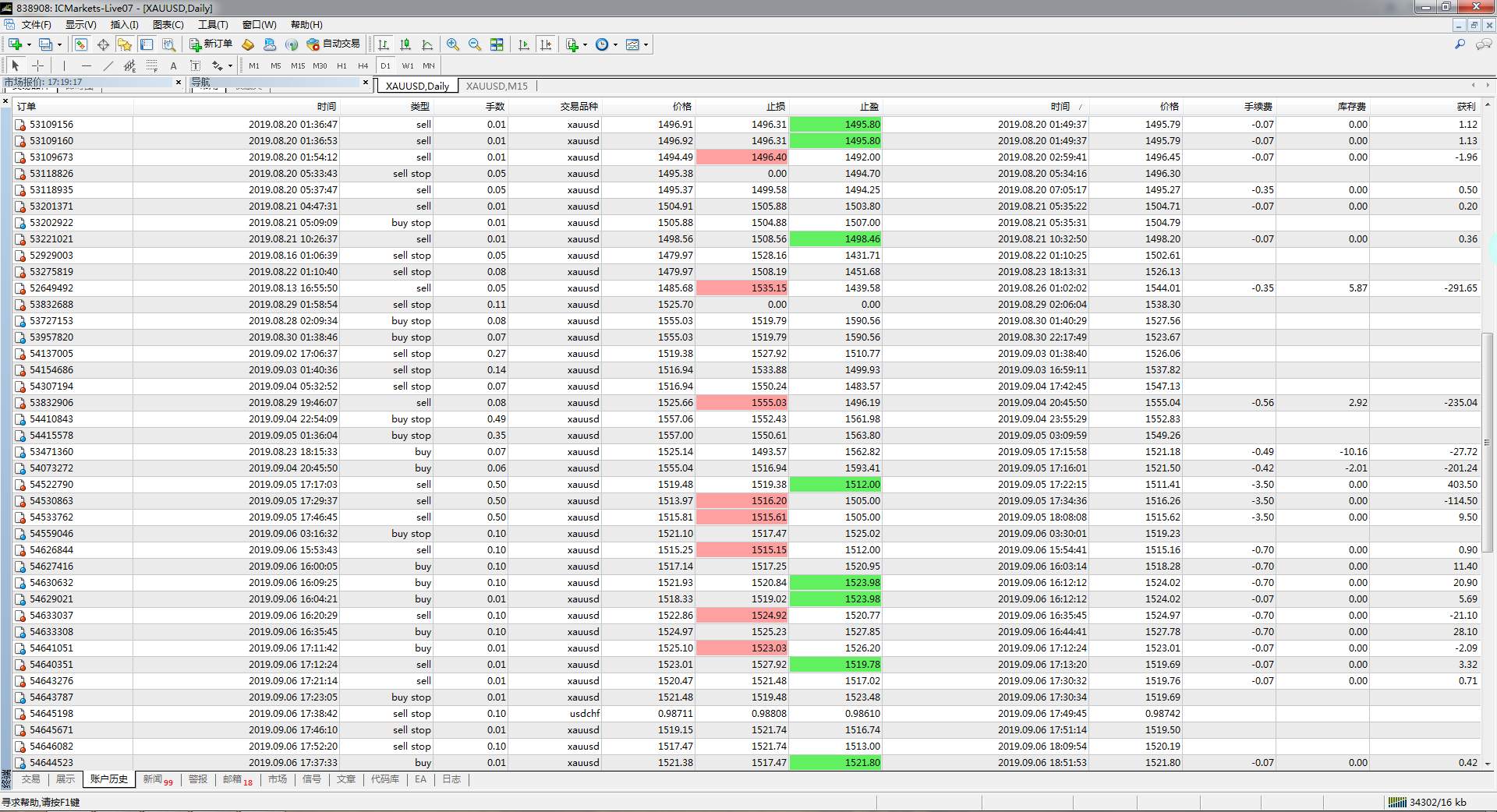Switch chart to candlestick mode
This screenshot has width=1497, height=812.
point(405,44)
